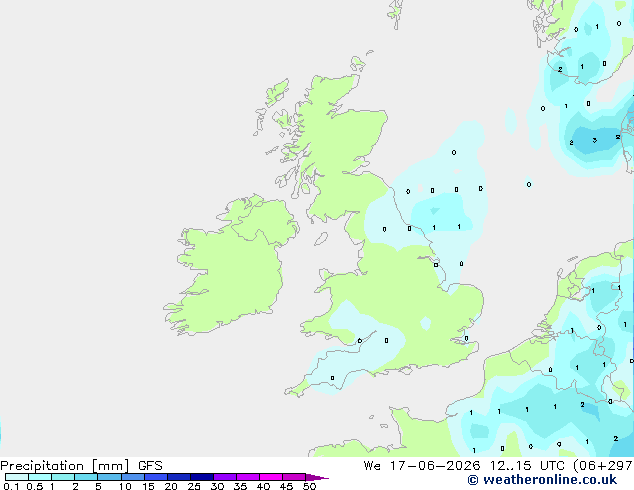Image resolution: width=634 pixels, height=490 pixels.
Task: Click the "Precipitation" title word
Action: click(42, 466)
